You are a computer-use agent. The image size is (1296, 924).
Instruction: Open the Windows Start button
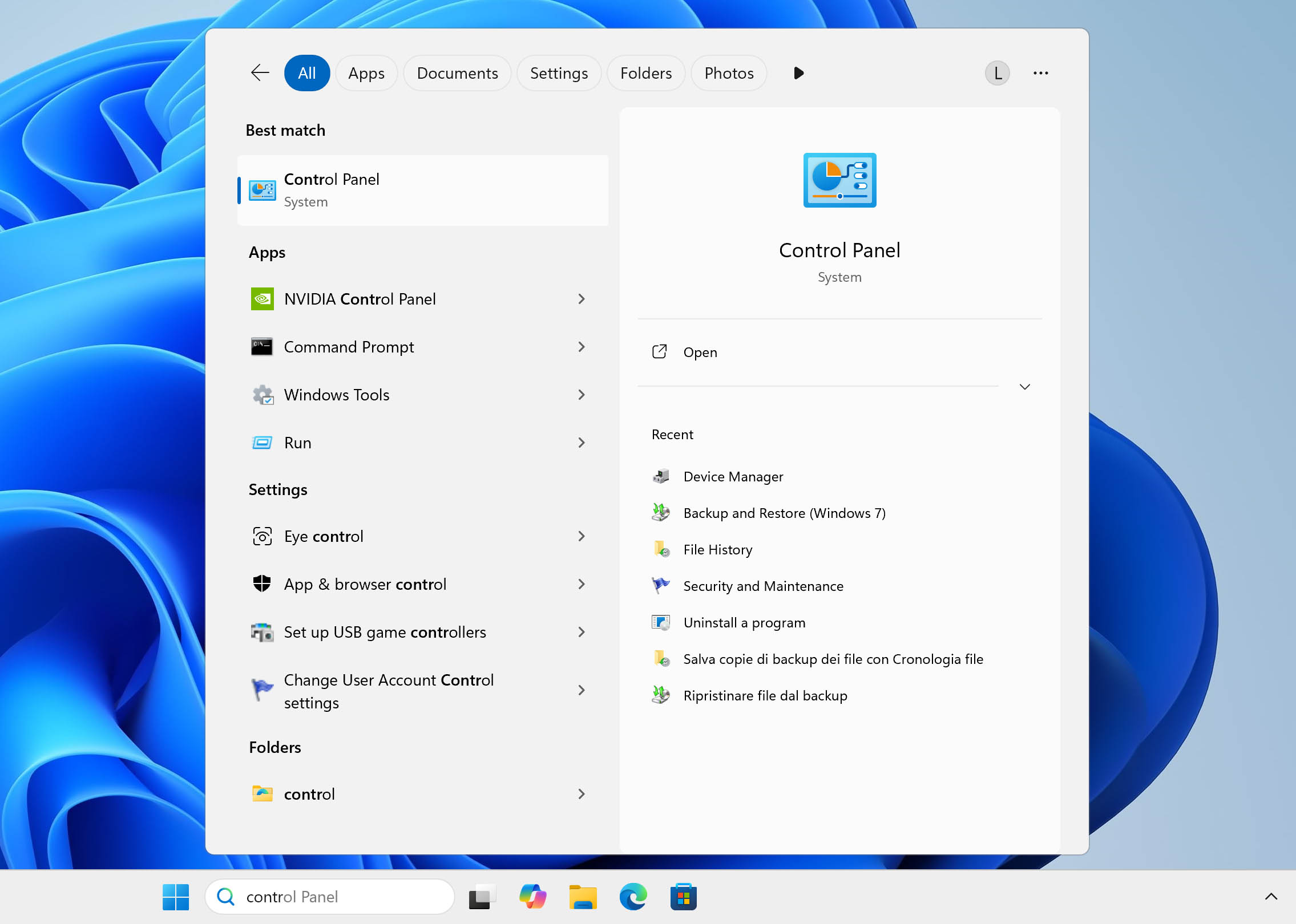coord(175,897)
